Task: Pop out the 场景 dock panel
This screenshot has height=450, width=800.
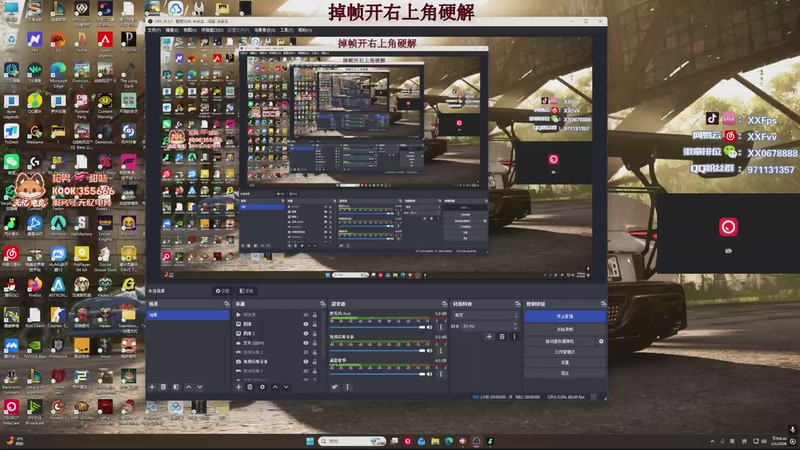Action: [x=227, y=304]
